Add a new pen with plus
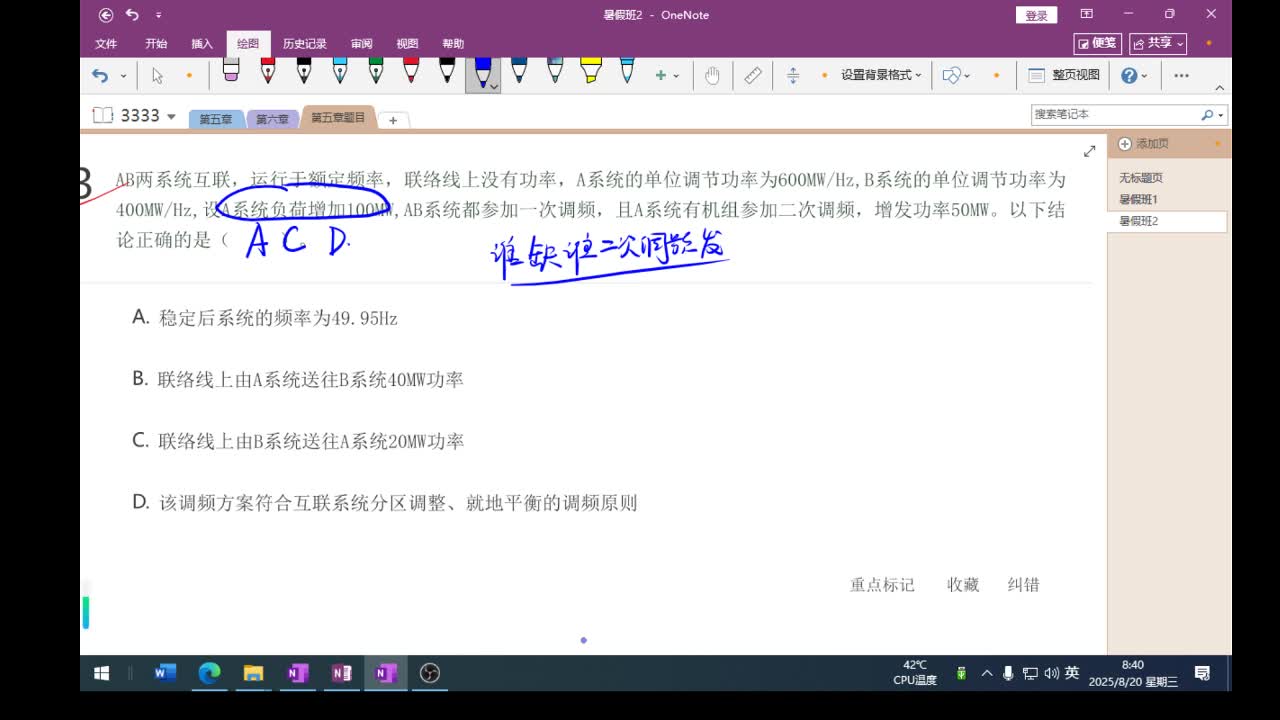The height and width of the screenshot is (720, 1280). tap(660, 75)
